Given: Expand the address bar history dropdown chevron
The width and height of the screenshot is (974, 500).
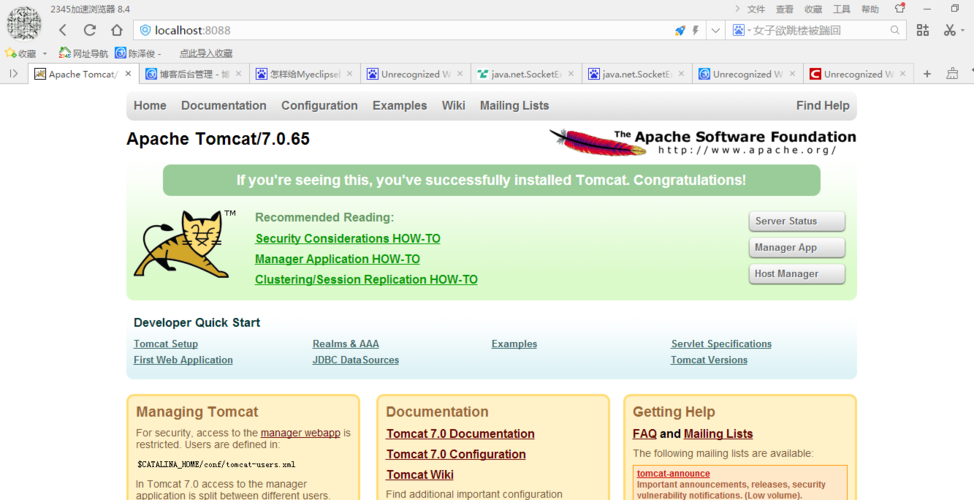Looking at the screenshot, I should point(716,30).
